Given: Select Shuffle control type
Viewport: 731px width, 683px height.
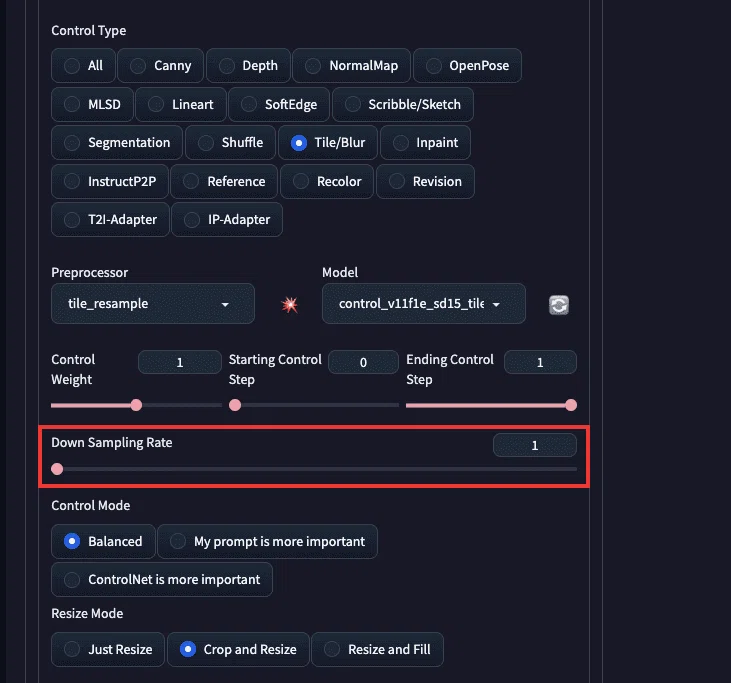Looking at the screenshot, I should click(x=230, y=143).
